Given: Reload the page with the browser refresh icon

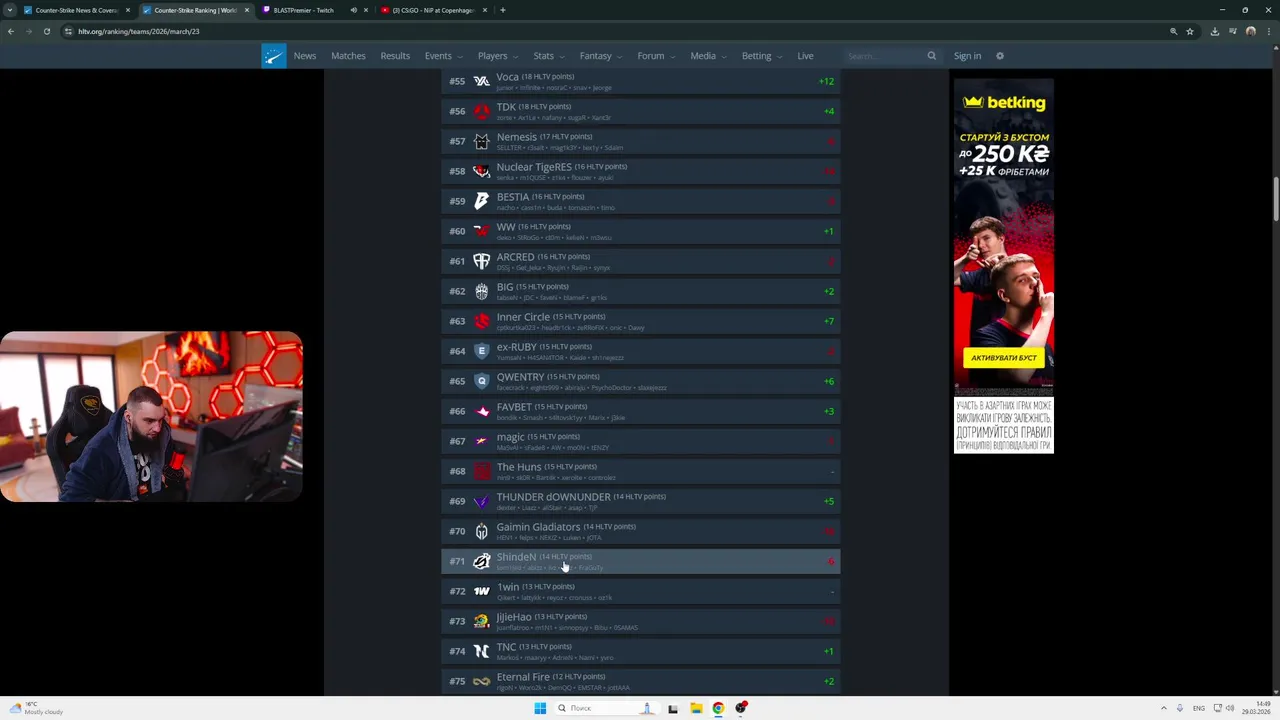Looking at the screenshot, I should click(46, 31).
